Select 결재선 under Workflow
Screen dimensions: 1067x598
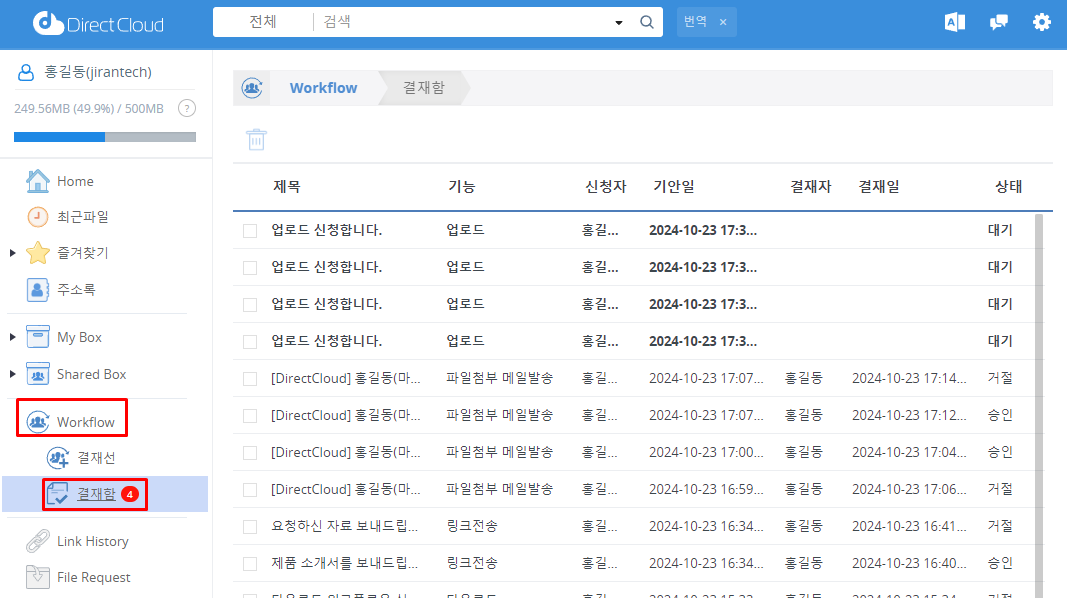tap(96, 458)
